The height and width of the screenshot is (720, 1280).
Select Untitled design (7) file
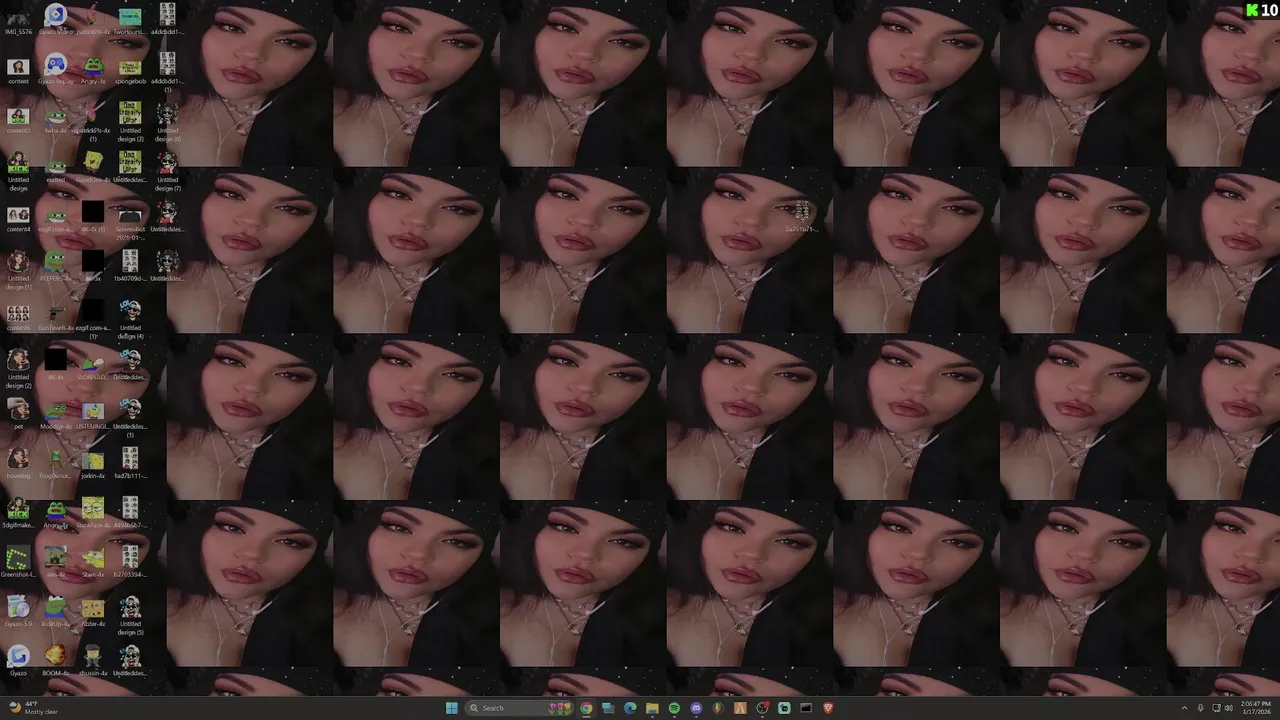click(167, 170)
